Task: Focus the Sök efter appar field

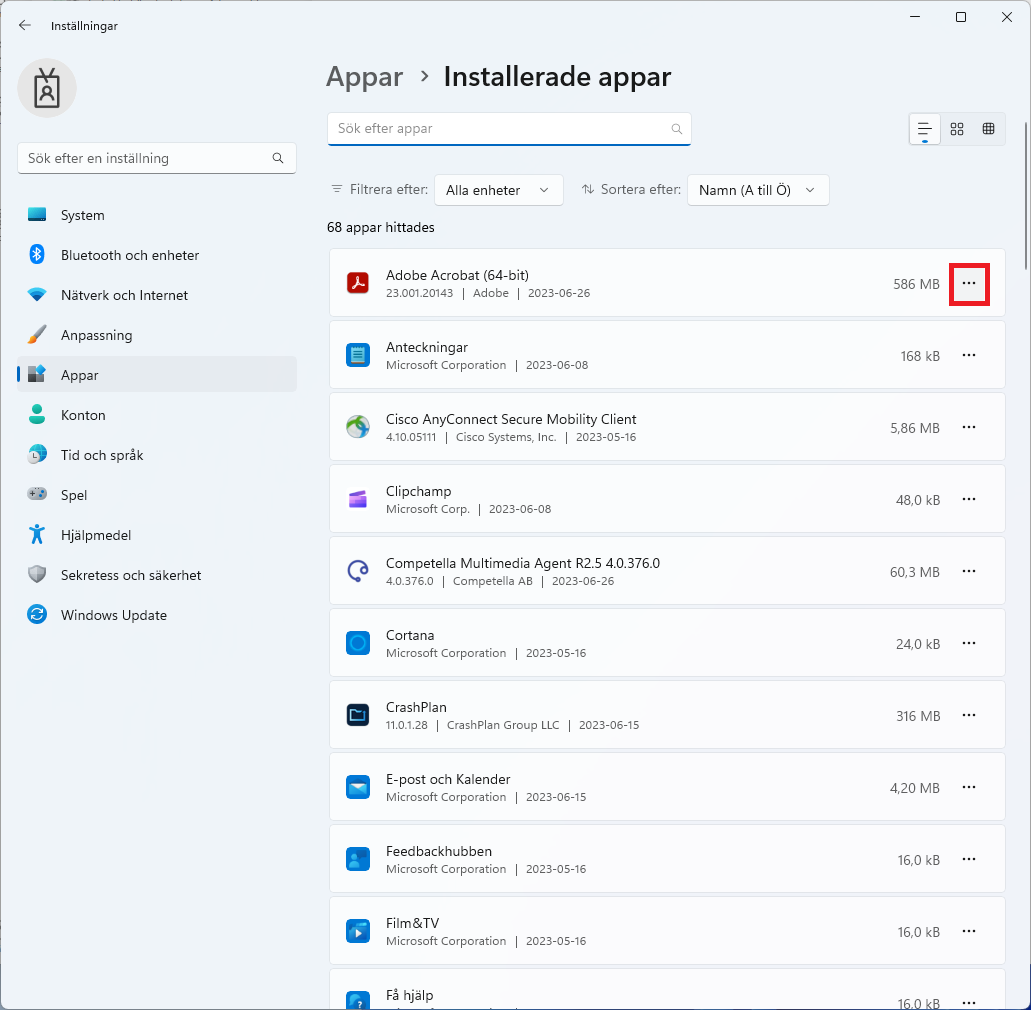Action: click(509, 129)
